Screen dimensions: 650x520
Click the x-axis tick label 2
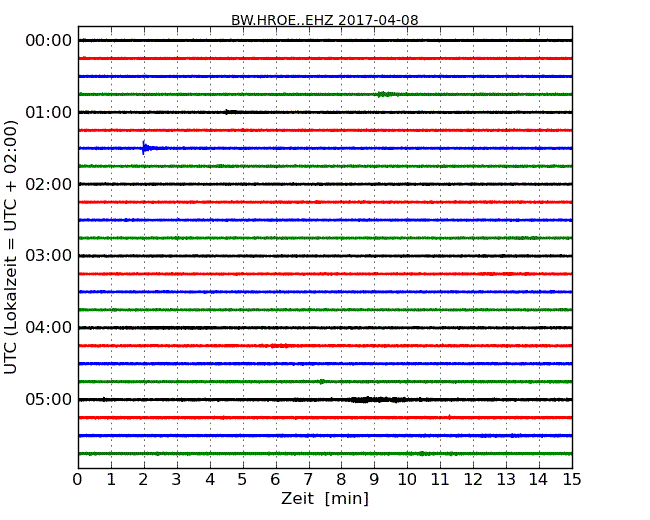click(x=143, y=480)
